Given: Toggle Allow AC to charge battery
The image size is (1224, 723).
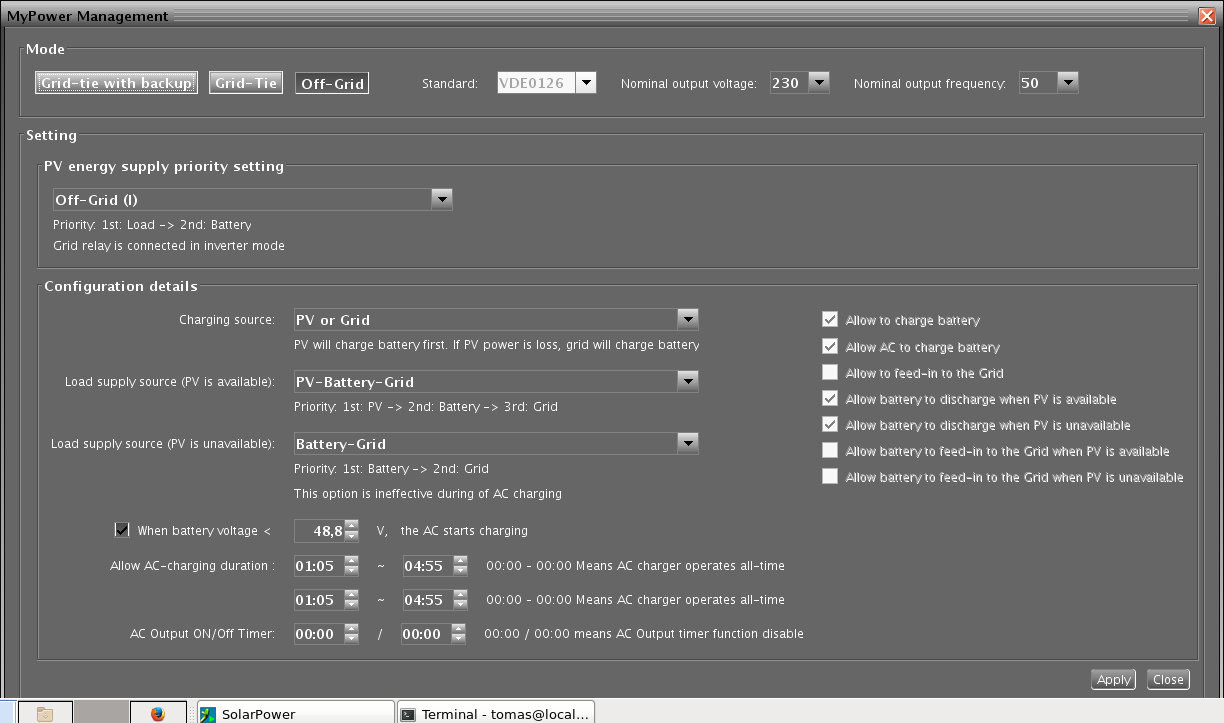Looking at the screenshot, I should click(830, 347).
